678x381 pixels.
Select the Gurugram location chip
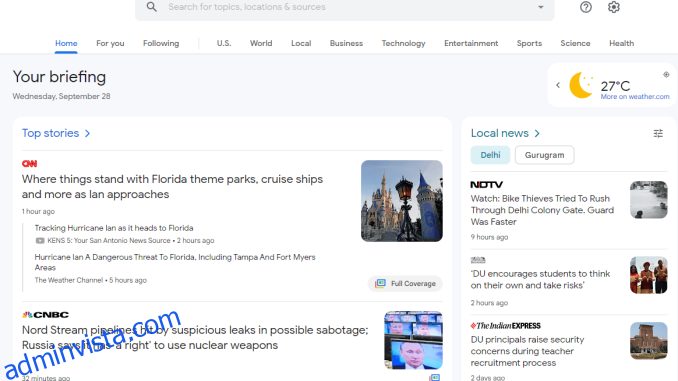pyautogui.click(x=544, y=155)
